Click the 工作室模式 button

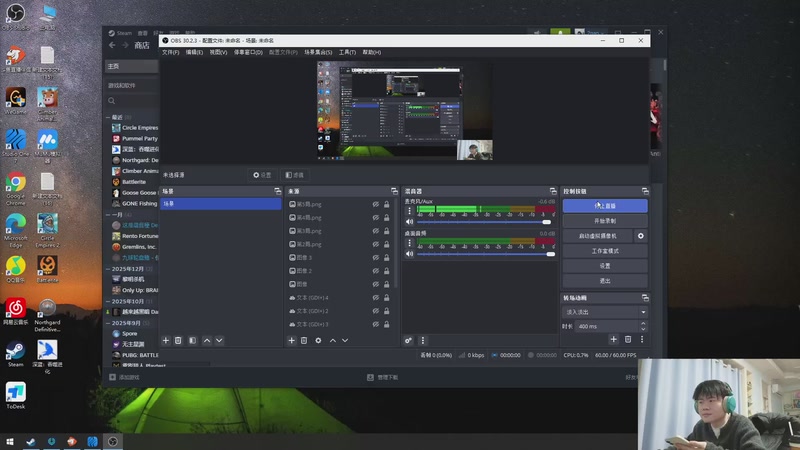[604, 251]
